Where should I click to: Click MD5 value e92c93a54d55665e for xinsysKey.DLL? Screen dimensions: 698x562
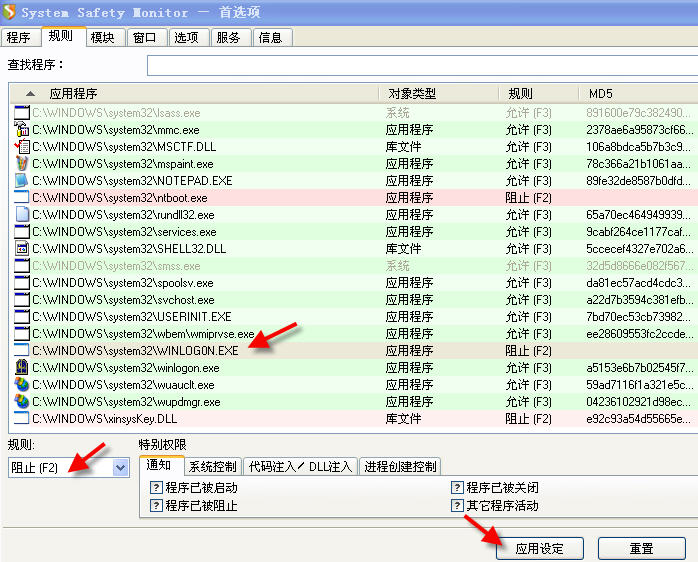click(x=640, y=419)
